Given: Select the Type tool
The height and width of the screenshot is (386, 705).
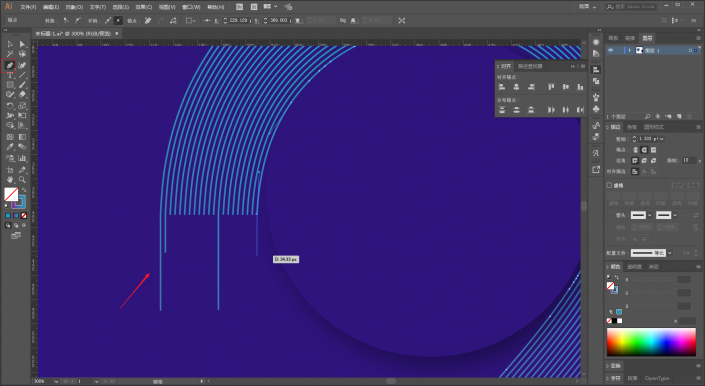Looking at the screenshot, I should (10, 75).
